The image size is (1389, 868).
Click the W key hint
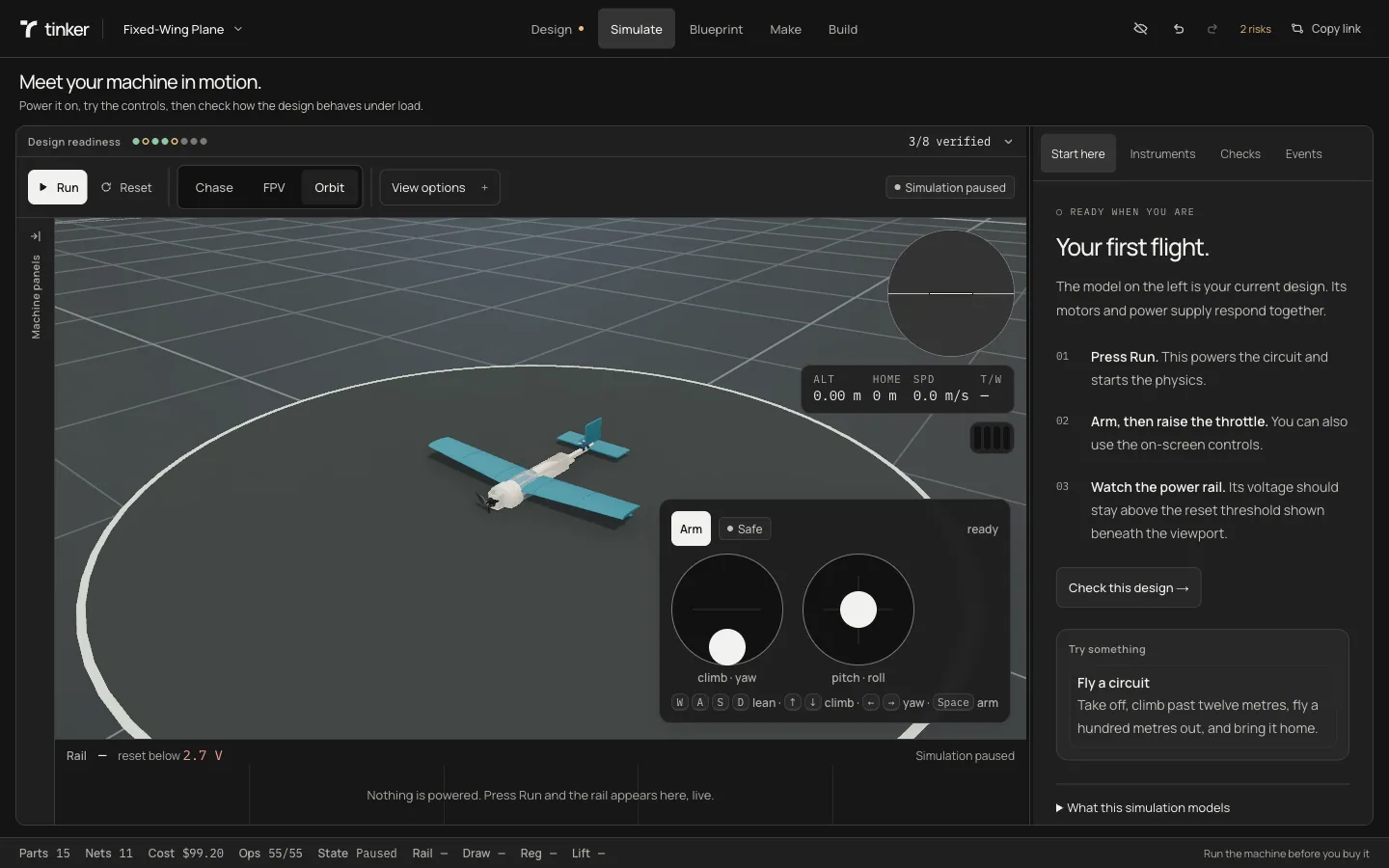tap(680, 702)
